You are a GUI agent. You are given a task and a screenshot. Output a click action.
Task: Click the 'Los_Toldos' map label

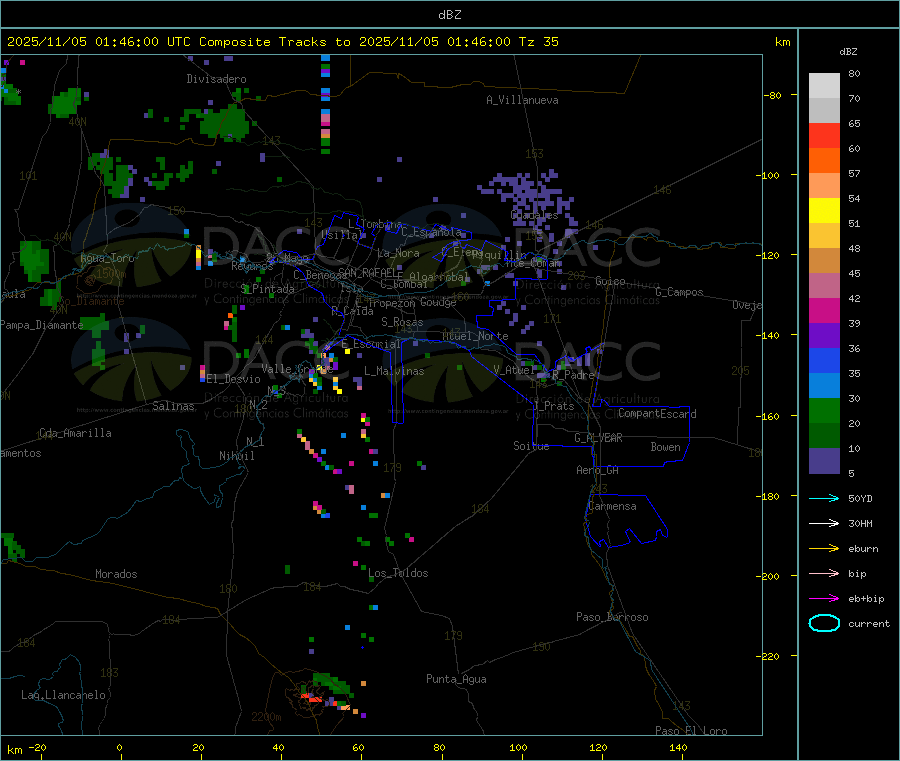point(398,573)
